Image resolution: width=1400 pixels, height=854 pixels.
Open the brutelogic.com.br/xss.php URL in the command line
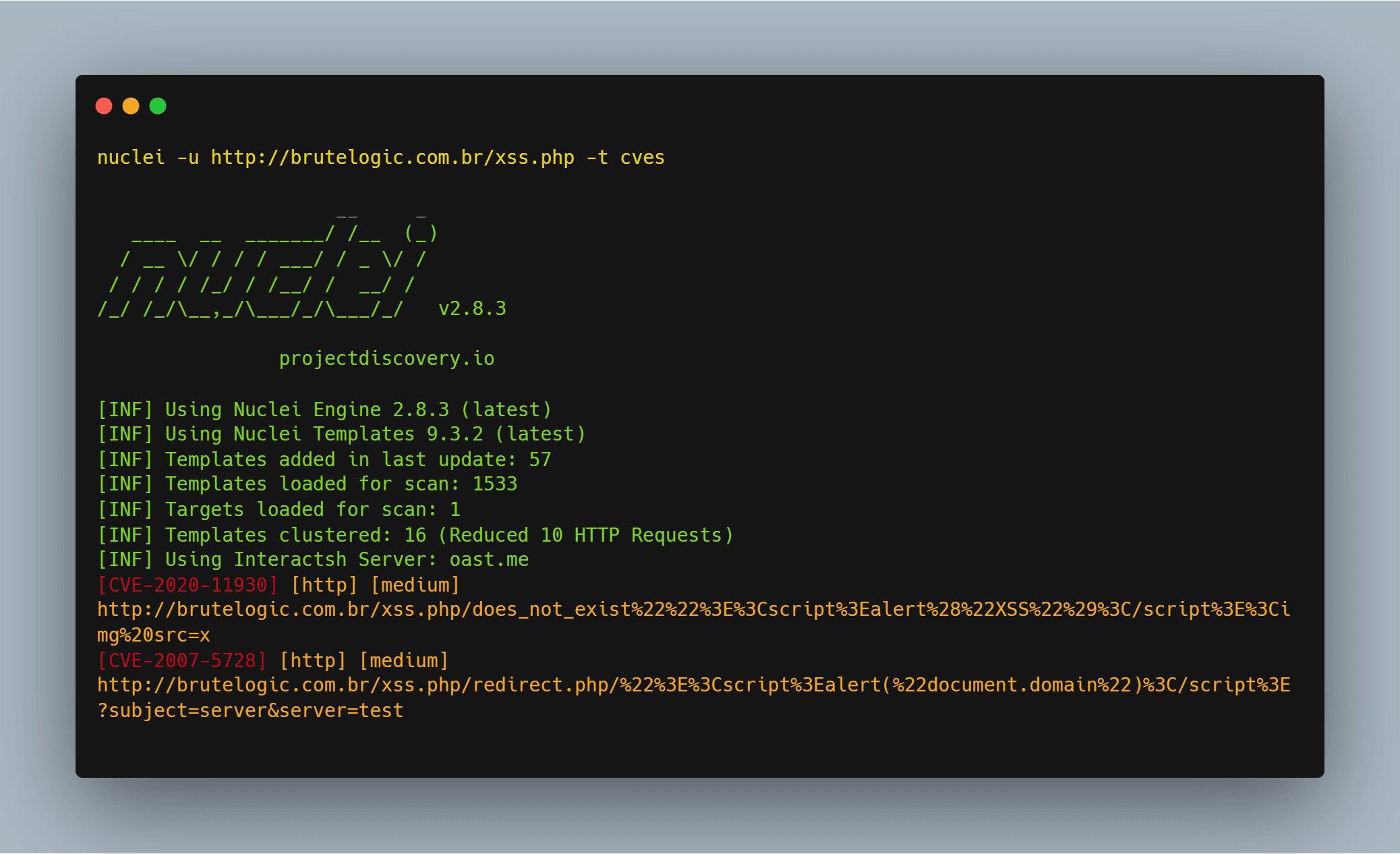tap(392, 157)
